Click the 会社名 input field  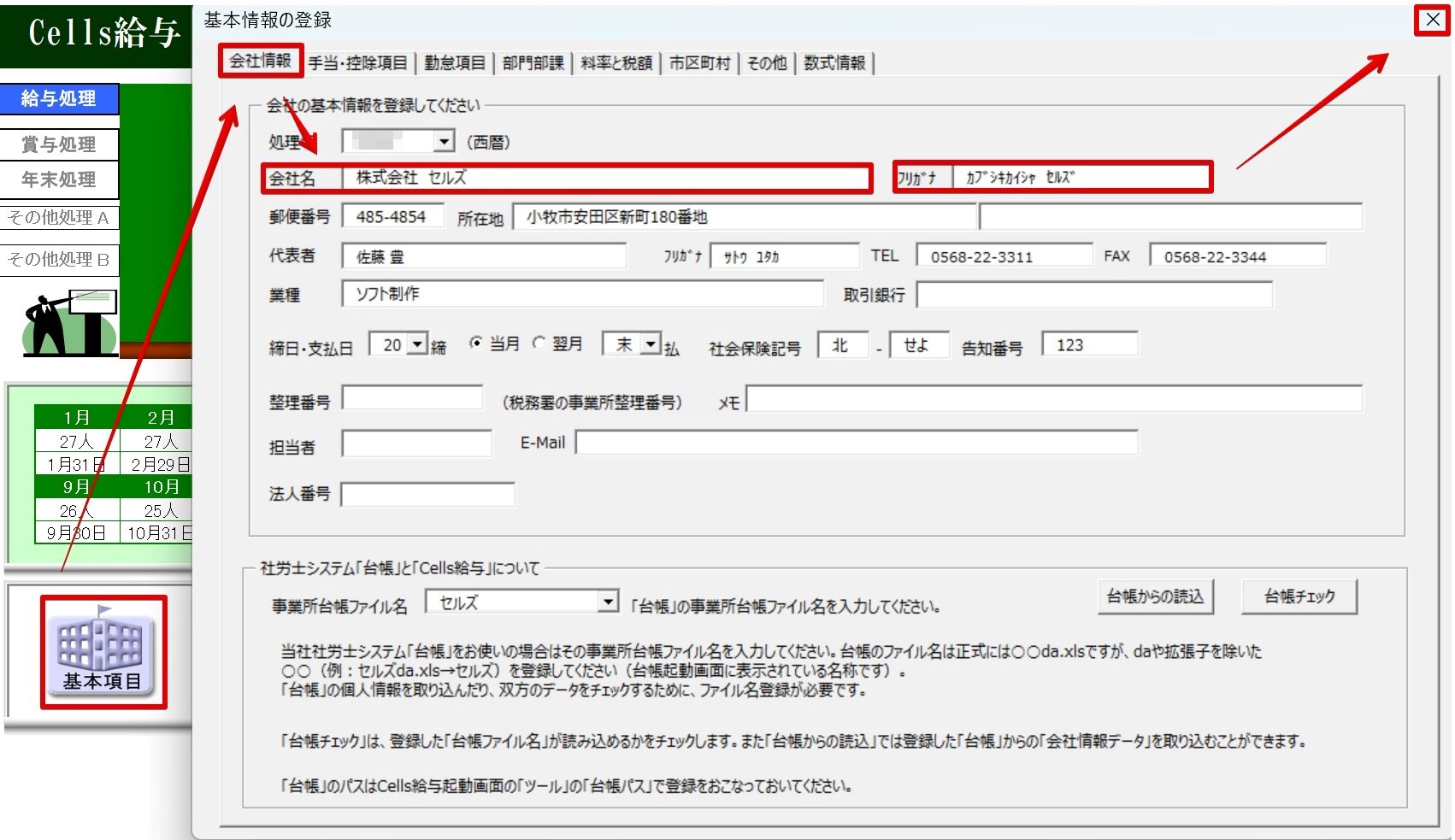607,178
